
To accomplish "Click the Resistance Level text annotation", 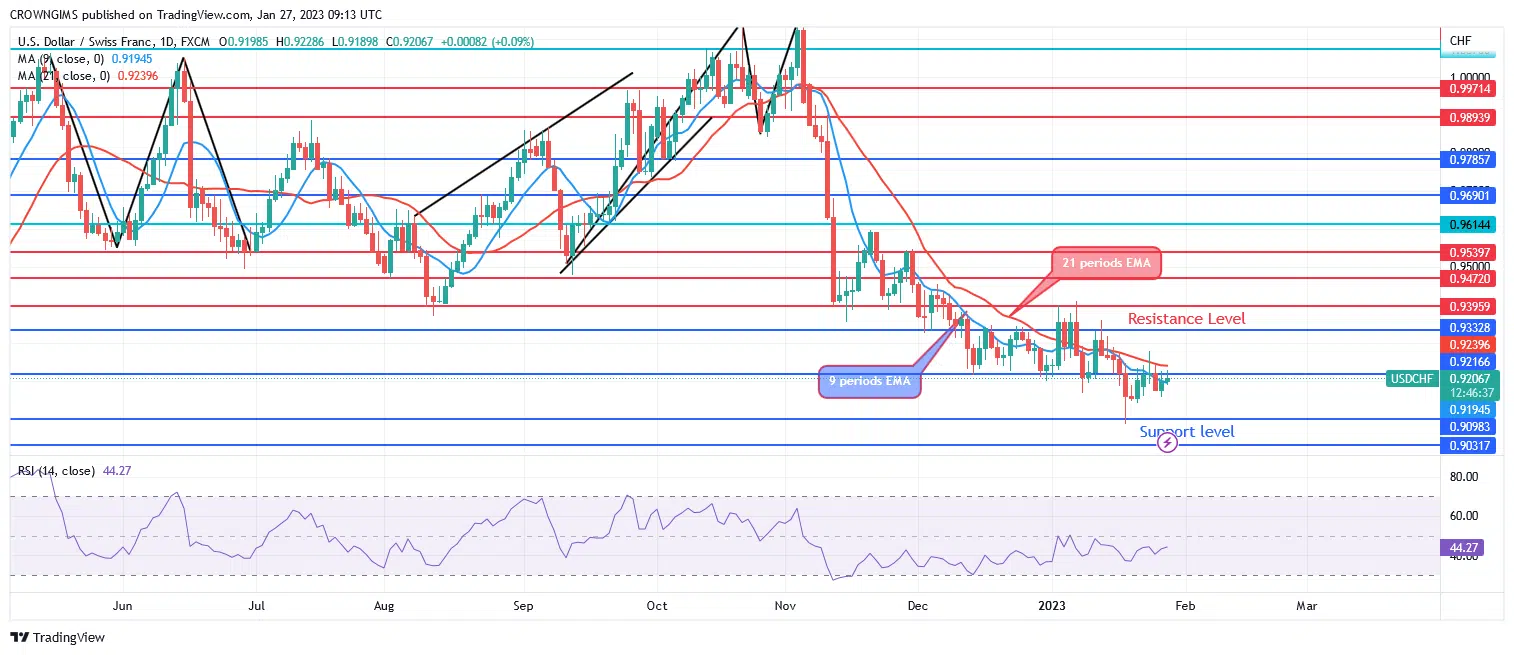I will tap(1186, 319).
